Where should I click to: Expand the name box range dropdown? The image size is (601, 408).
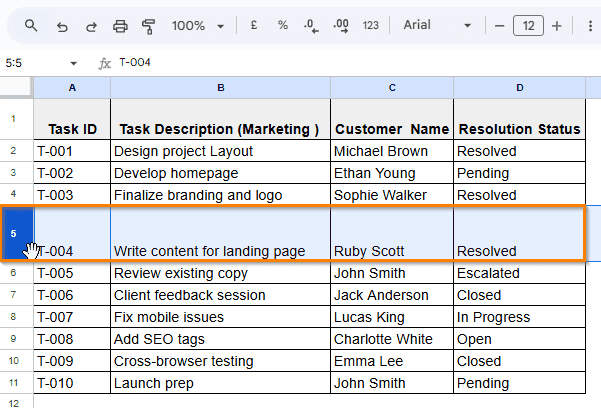(x=73, y=63)
